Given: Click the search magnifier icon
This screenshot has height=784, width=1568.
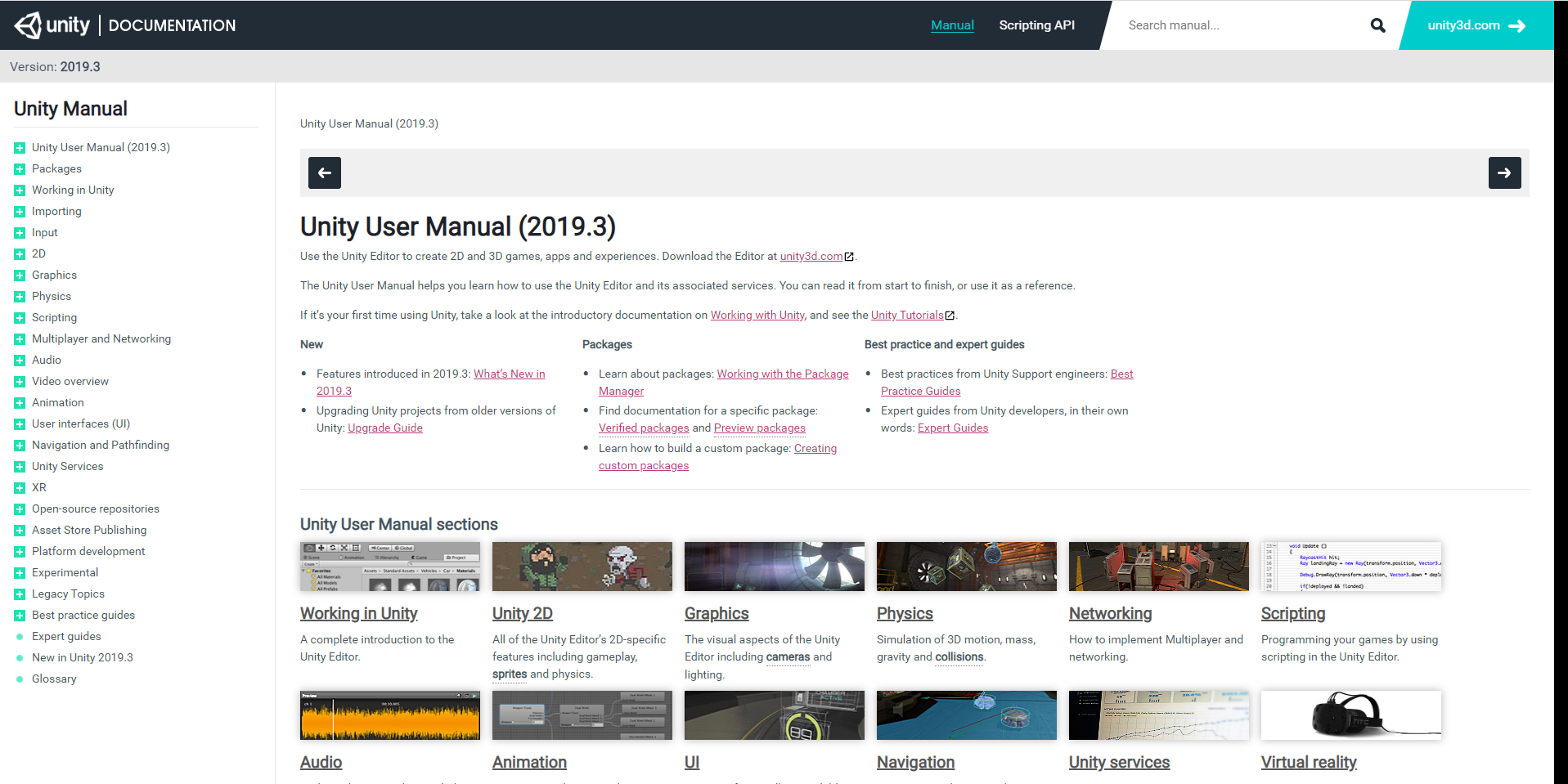Looking at the screenshot, I should pos(1377,25).
